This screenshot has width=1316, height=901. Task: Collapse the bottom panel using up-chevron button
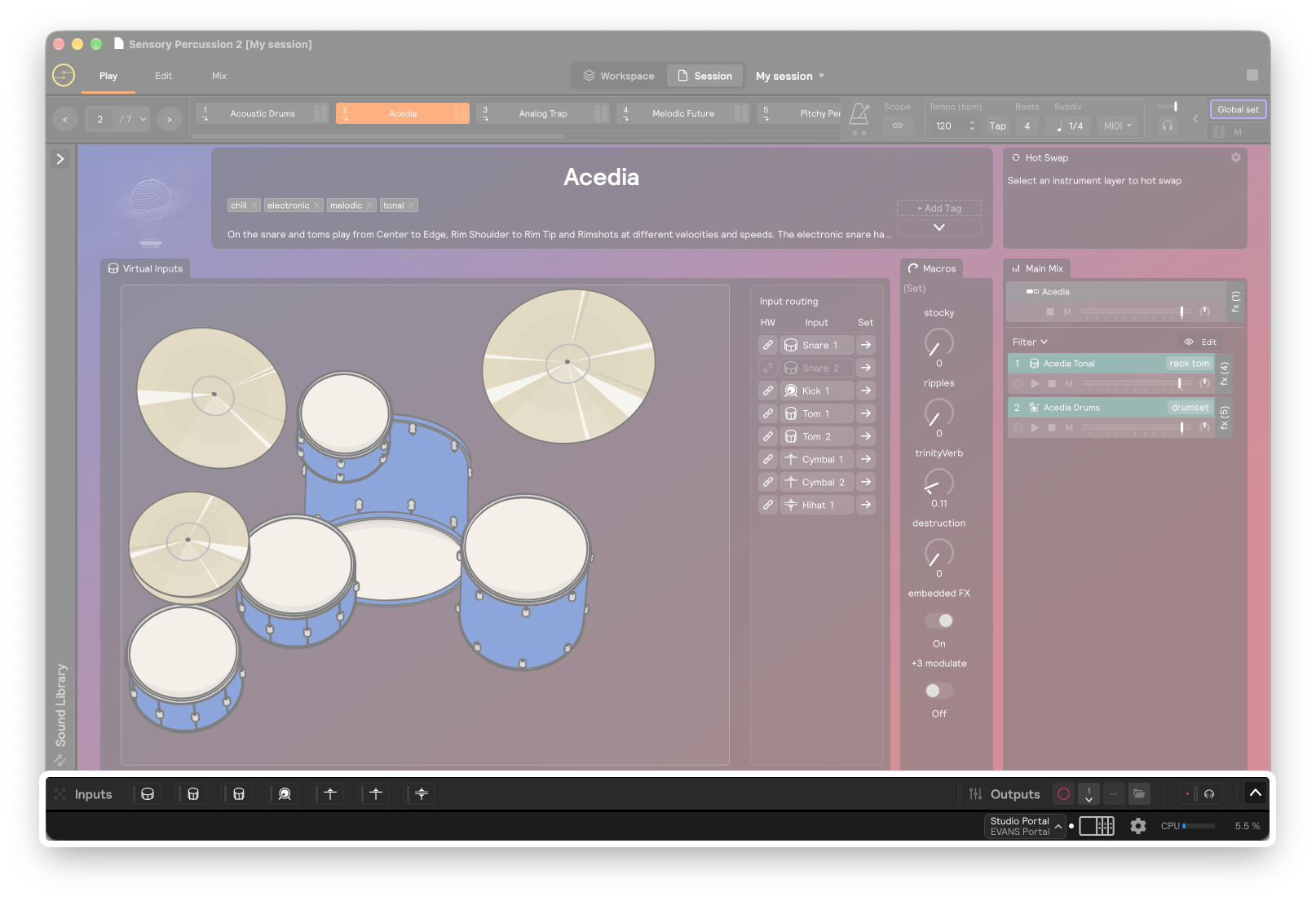pos(1256,793)
